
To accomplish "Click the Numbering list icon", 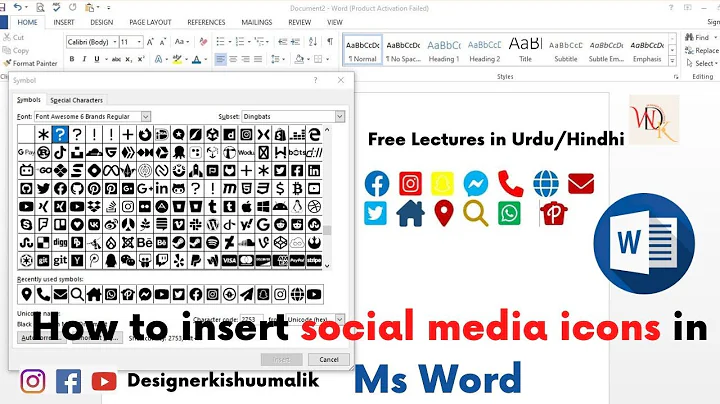I will pyautogui.click(x=240, y=42).
